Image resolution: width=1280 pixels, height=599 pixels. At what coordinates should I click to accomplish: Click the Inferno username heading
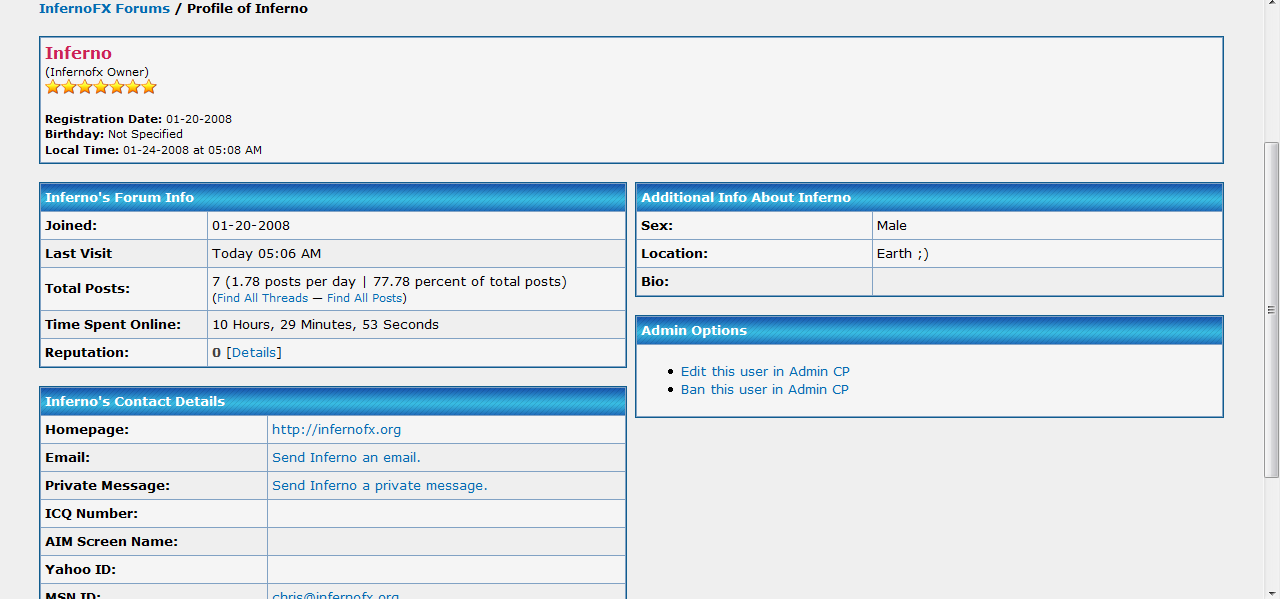[78, 53]
